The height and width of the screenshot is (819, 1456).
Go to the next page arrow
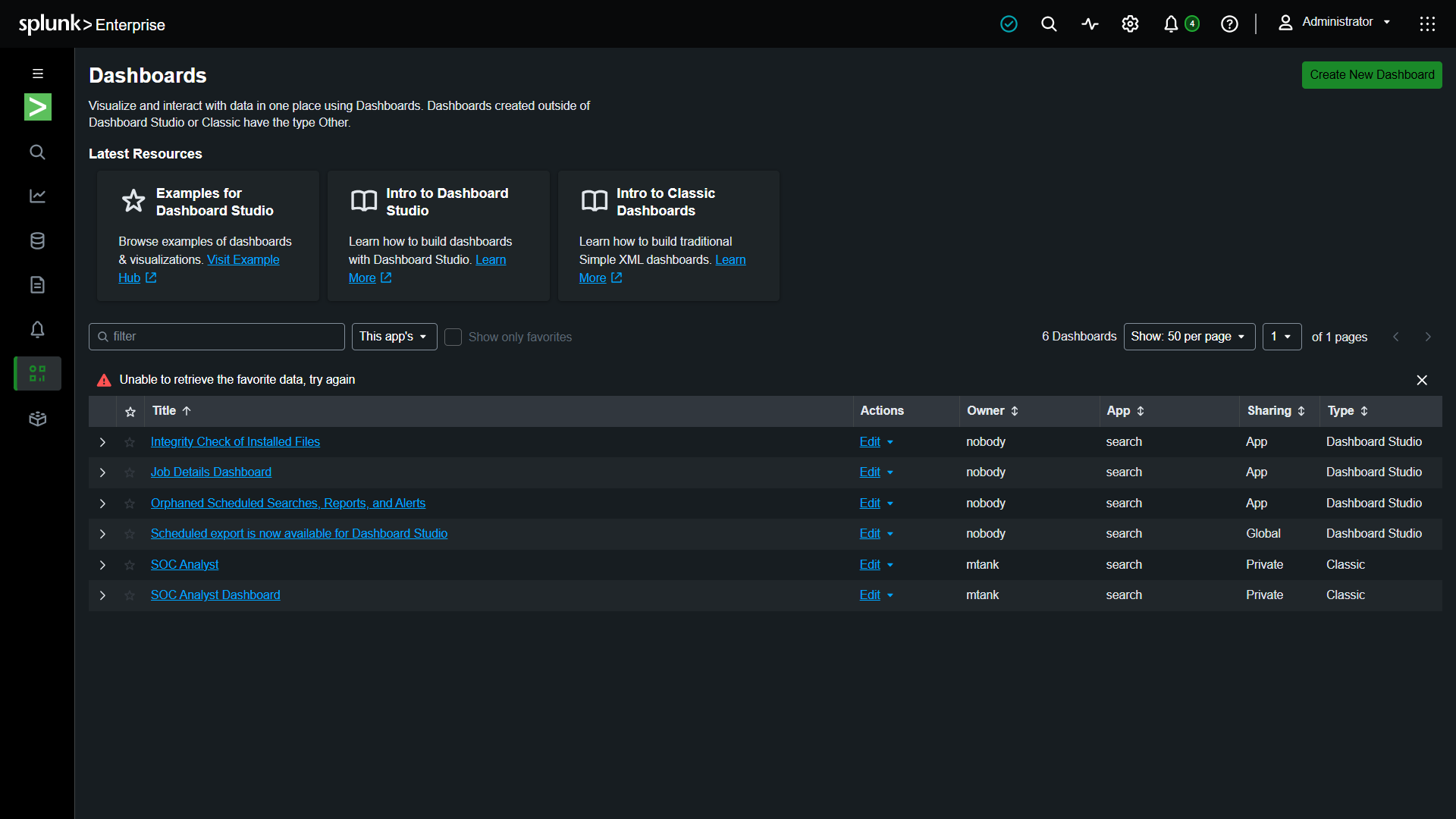coord(1428,337)
